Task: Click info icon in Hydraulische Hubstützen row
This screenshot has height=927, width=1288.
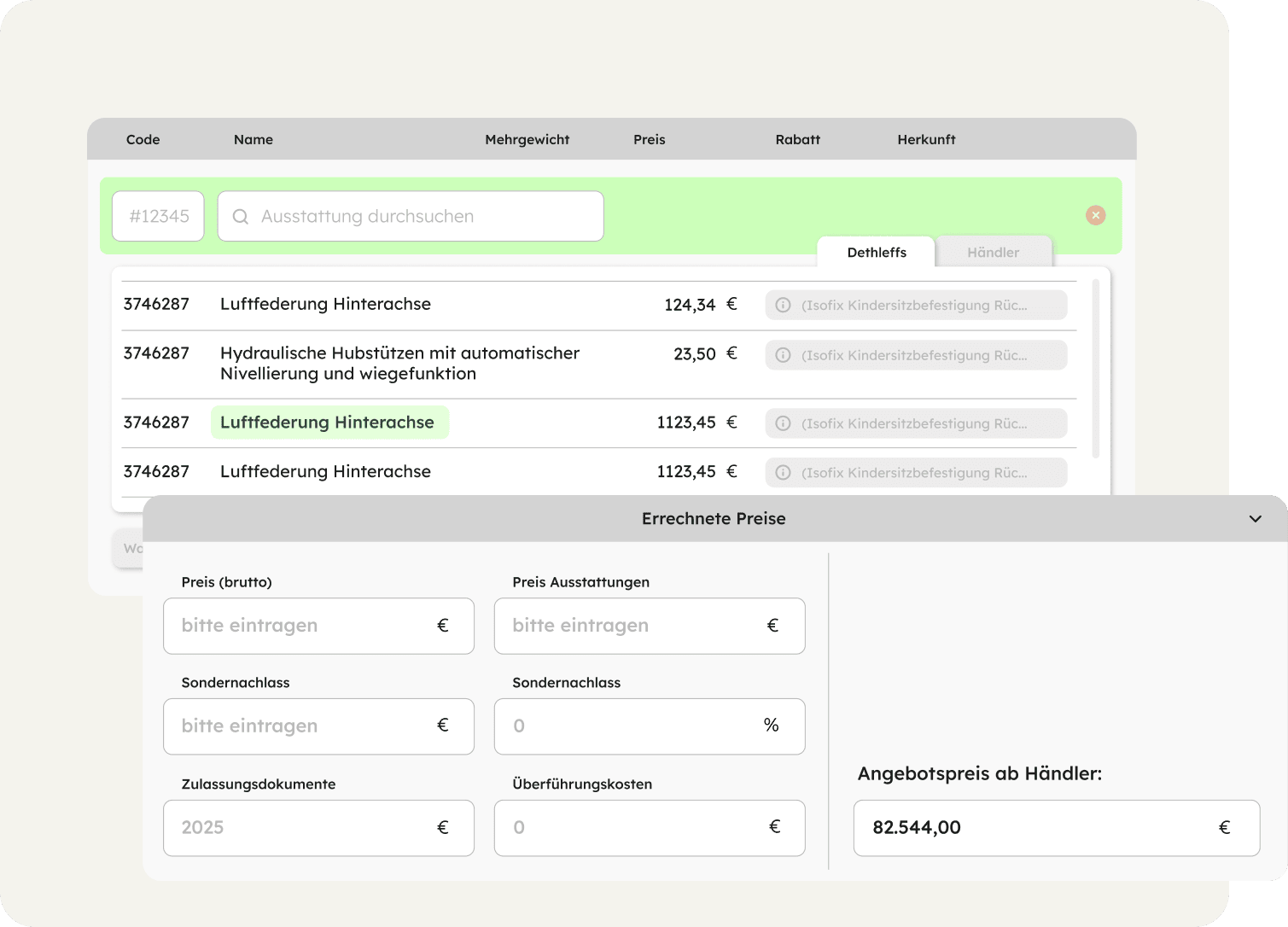Action: (x=783, y=355)
